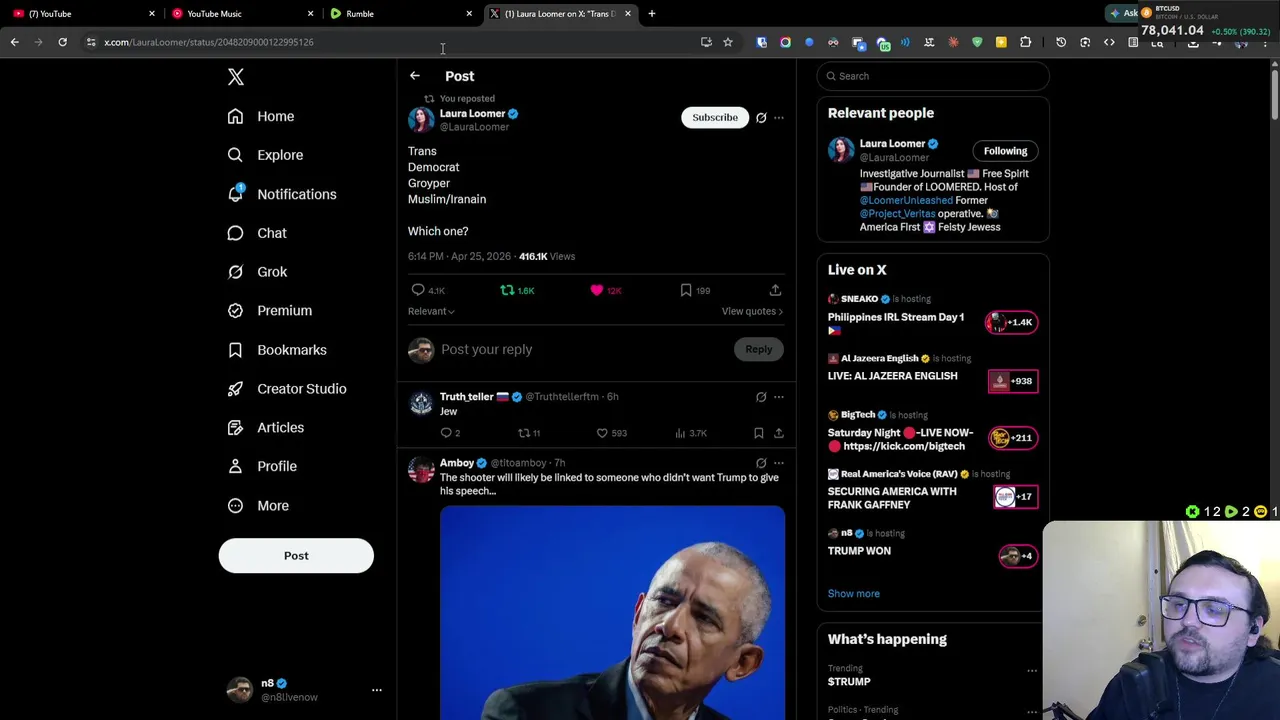Open Profile in the sidebar
The height and width of the screenshot is (720, 1280).
[261, 466]
